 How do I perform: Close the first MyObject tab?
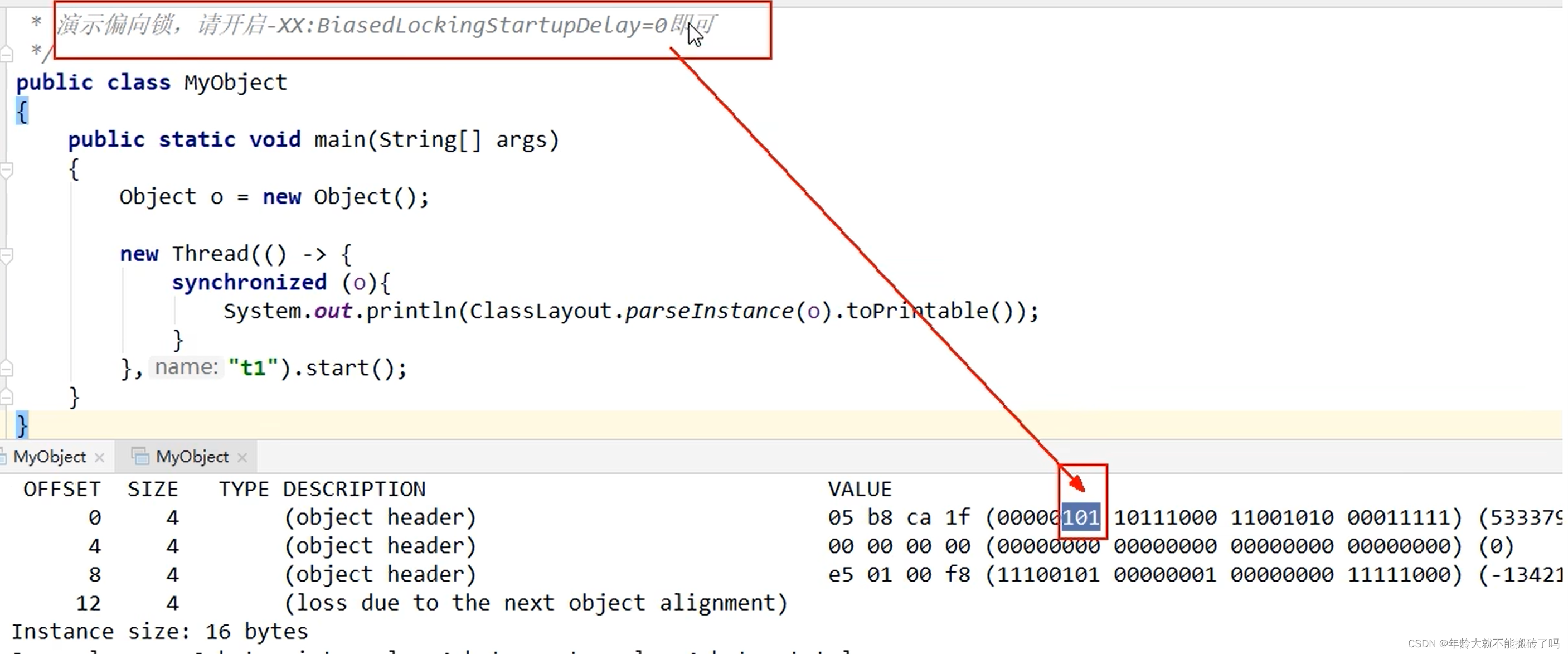tap(100, 457)
